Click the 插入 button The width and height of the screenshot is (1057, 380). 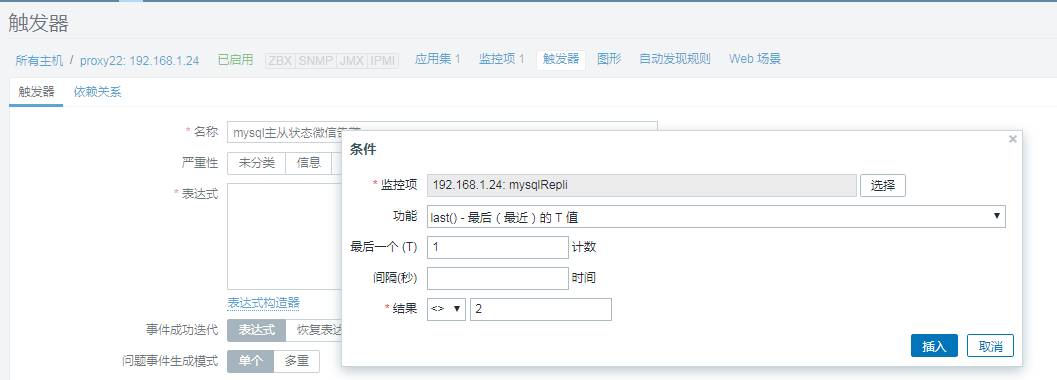934,346
